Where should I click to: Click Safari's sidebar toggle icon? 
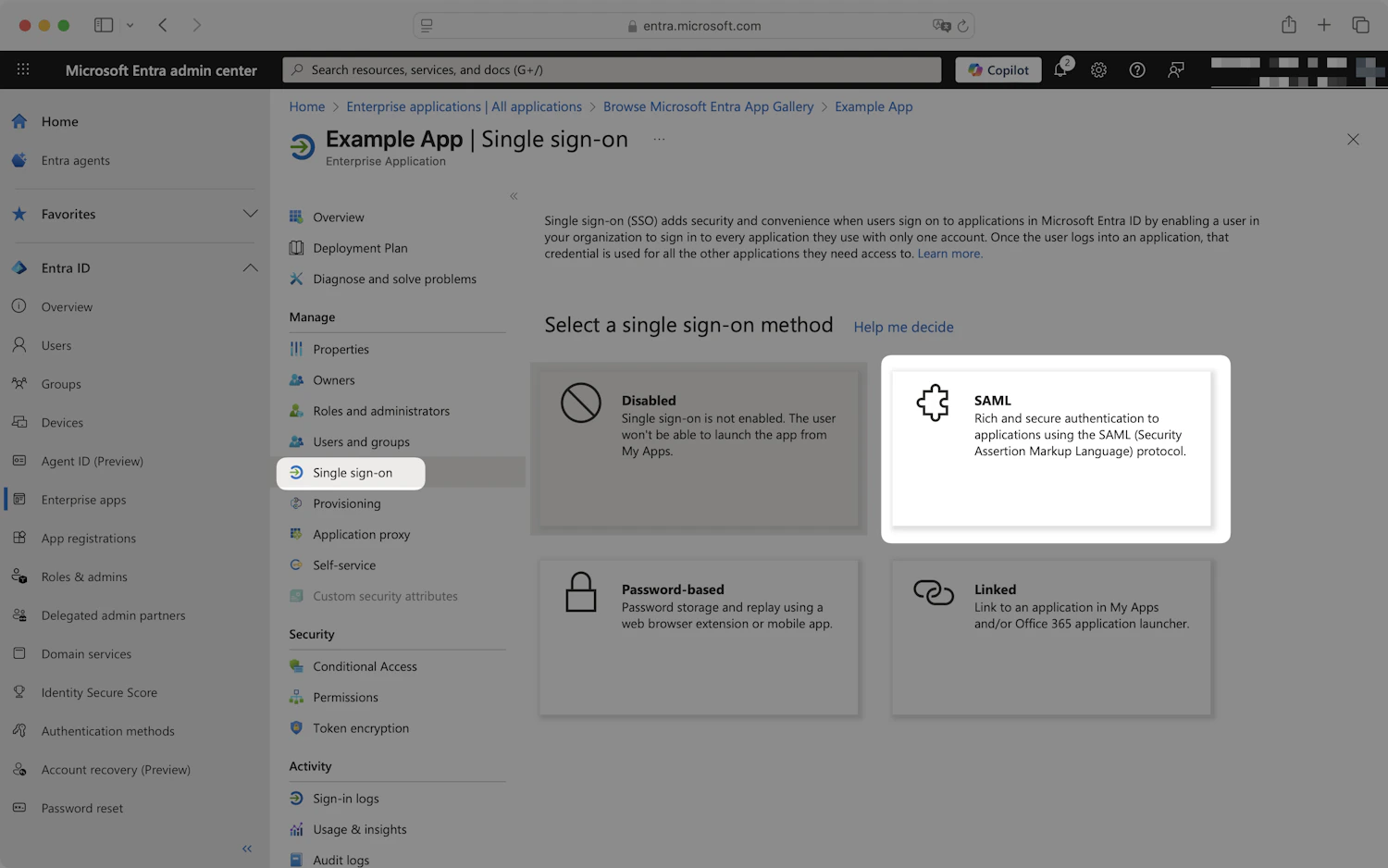click(x=104, y=25)
